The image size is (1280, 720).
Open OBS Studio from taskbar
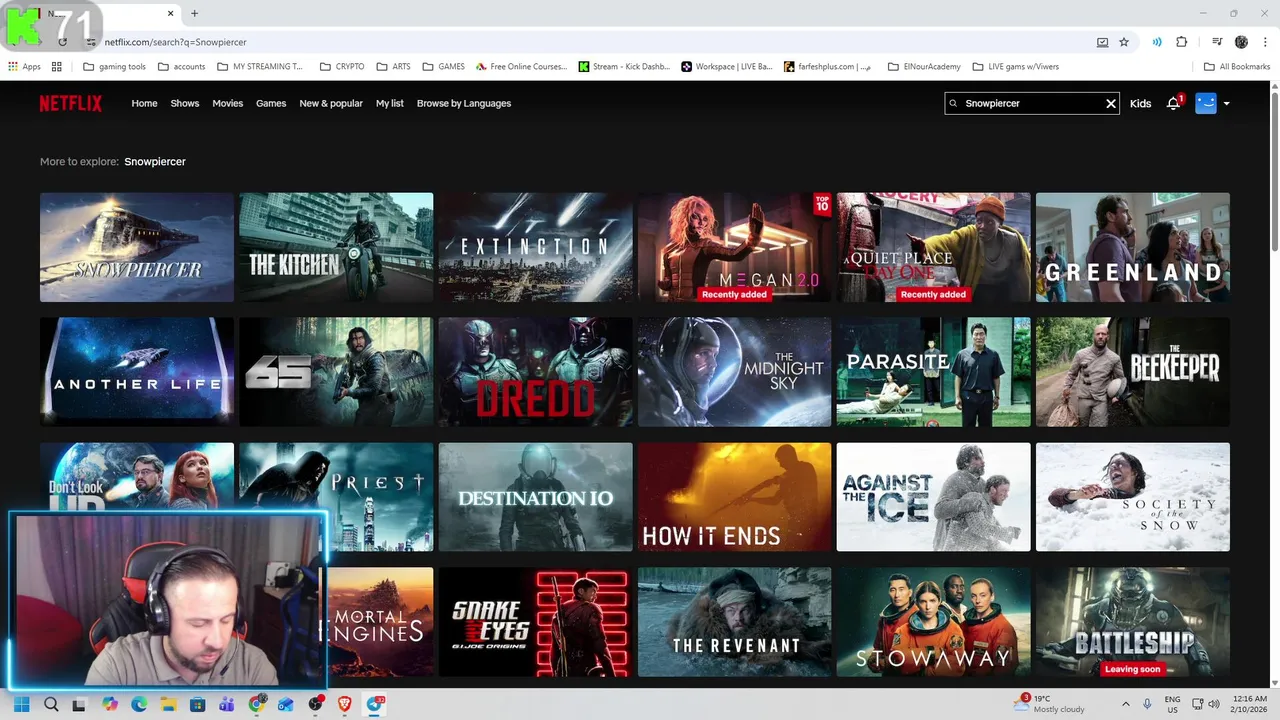[x=316, y=704]
